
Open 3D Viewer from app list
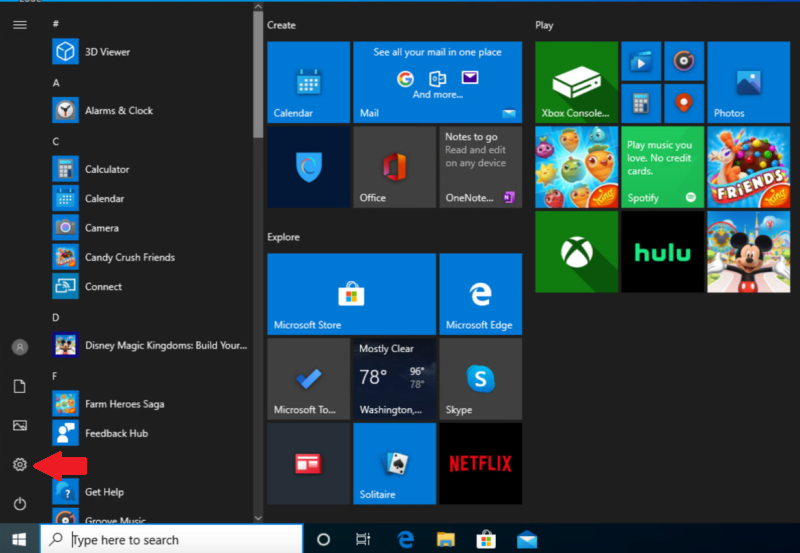(x=107, y=52)
